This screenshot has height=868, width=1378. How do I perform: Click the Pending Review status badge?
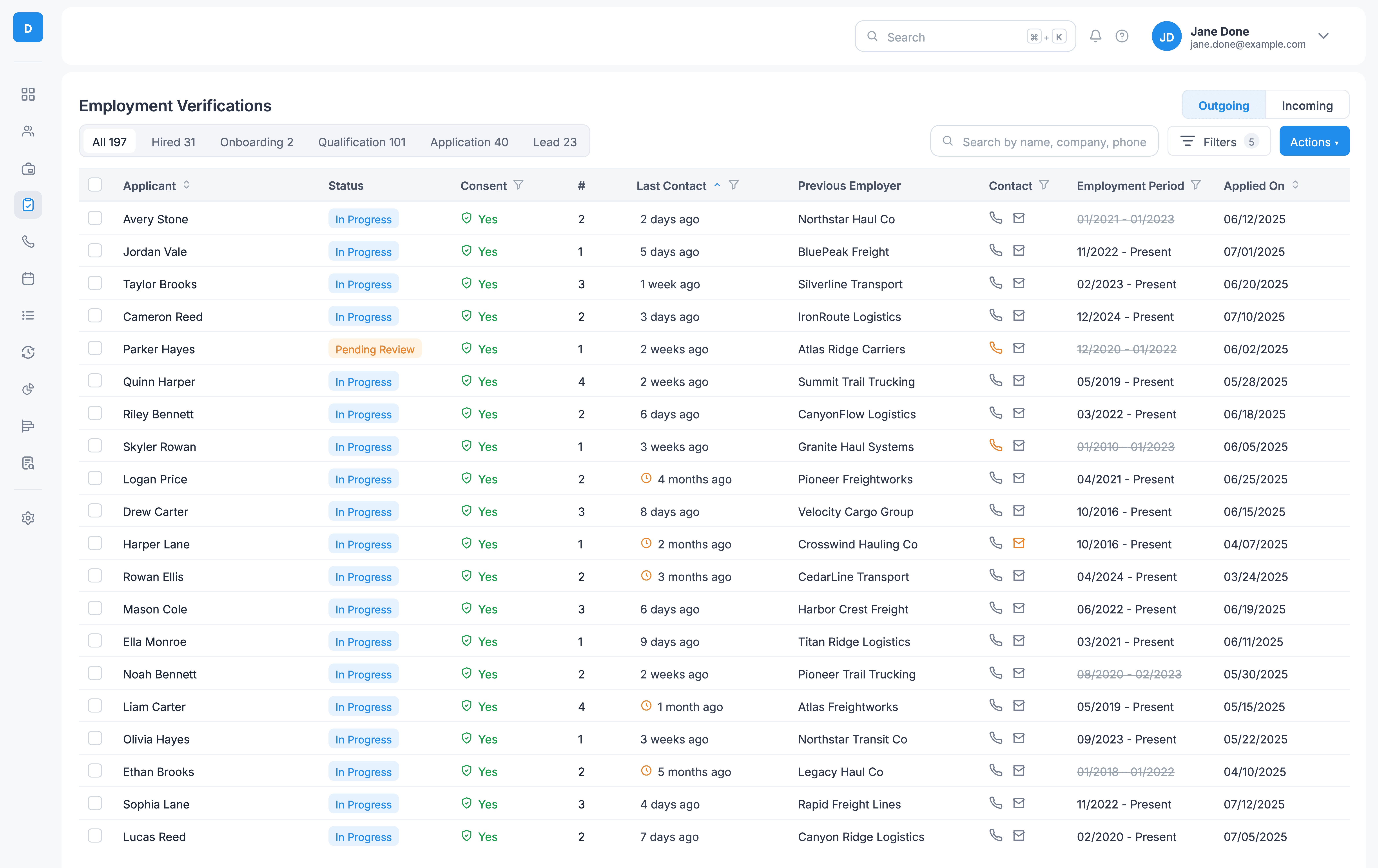click(x=375, y=349)
